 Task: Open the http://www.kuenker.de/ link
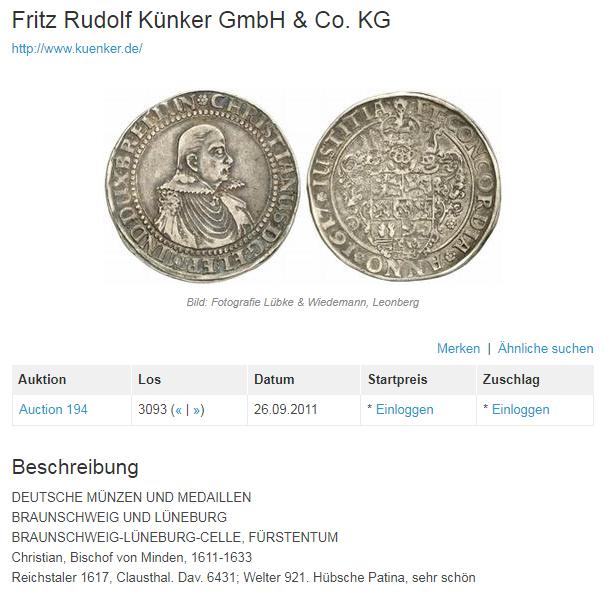point(77,49)
